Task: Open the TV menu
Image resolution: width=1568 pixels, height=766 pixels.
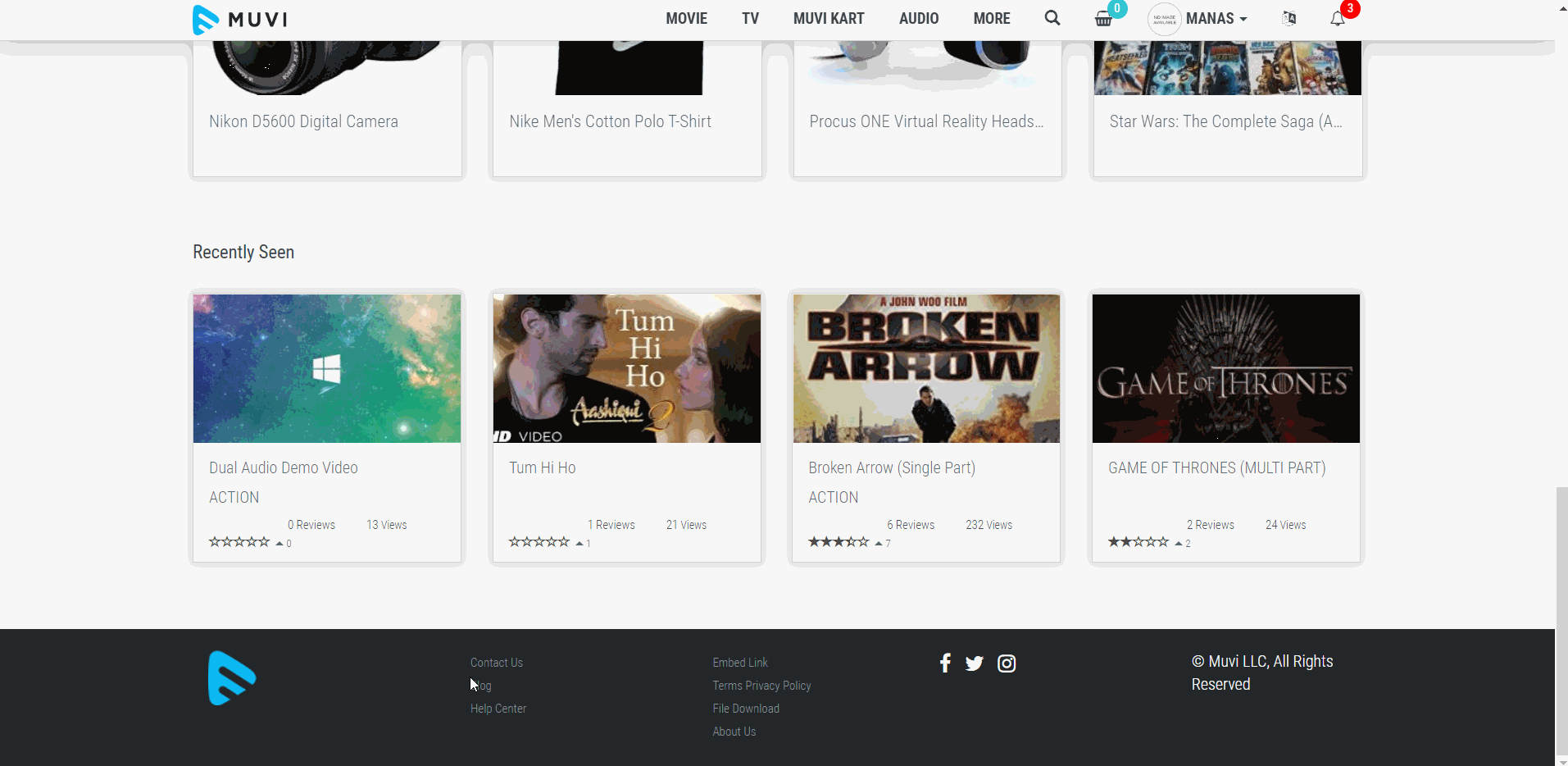Action: 751,19
